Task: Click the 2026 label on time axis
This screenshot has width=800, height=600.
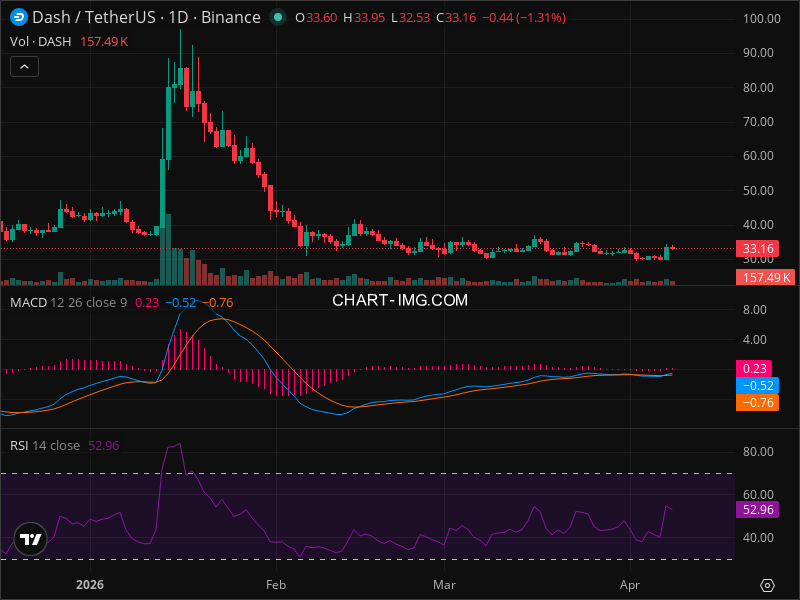Action: coord(90,585)
